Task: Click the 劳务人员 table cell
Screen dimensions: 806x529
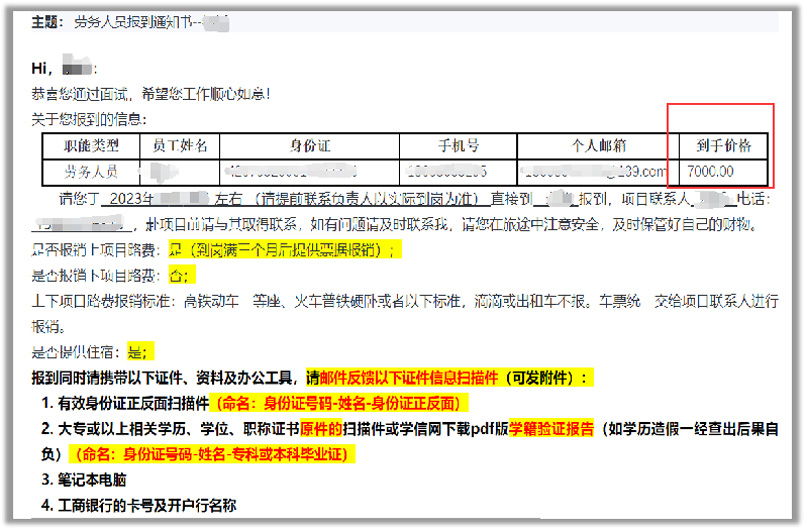Action: click(91, 172)
